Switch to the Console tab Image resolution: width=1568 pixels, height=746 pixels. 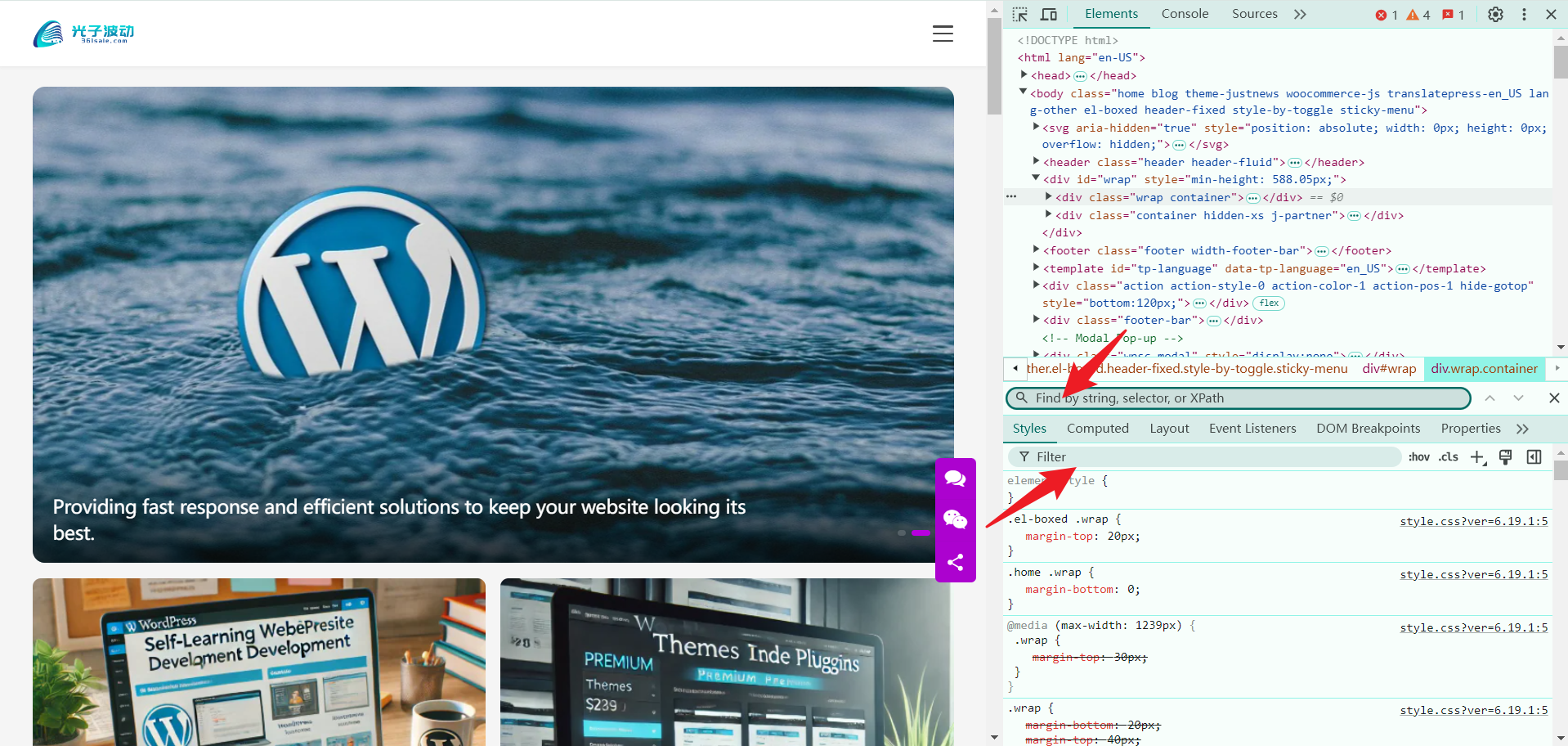(1184, 14)
